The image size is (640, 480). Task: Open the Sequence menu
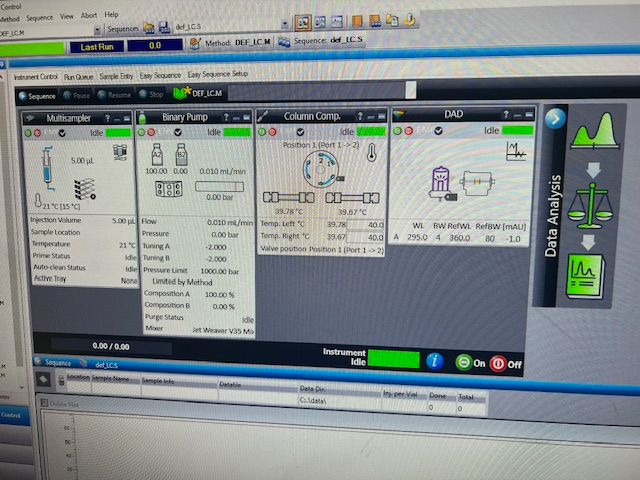(40, 18)
